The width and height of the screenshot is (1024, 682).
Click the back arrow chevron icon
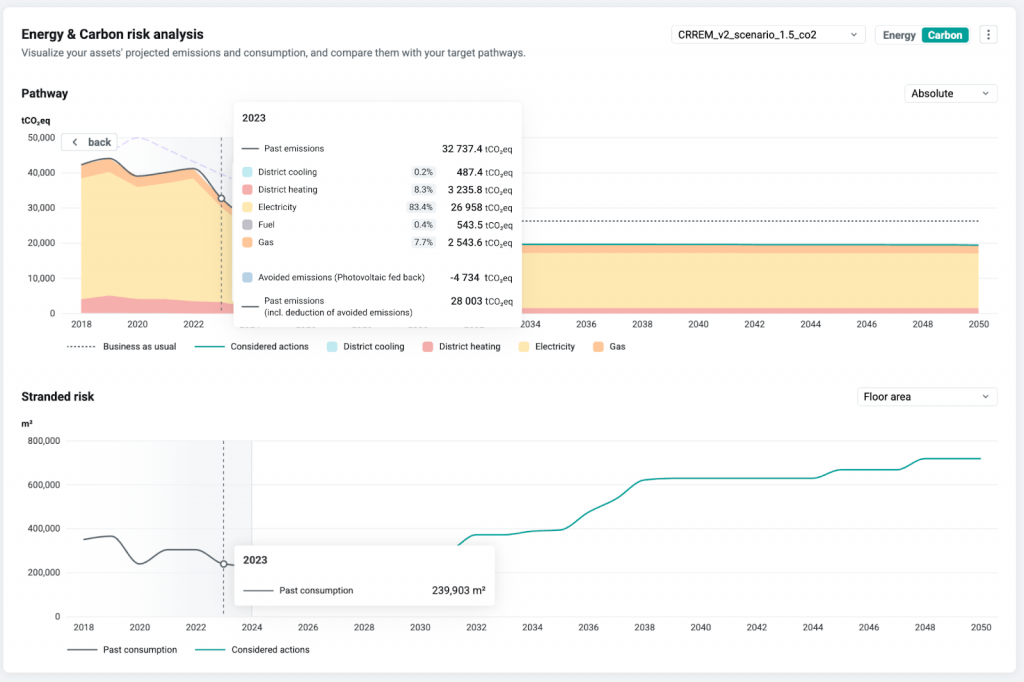74,142
